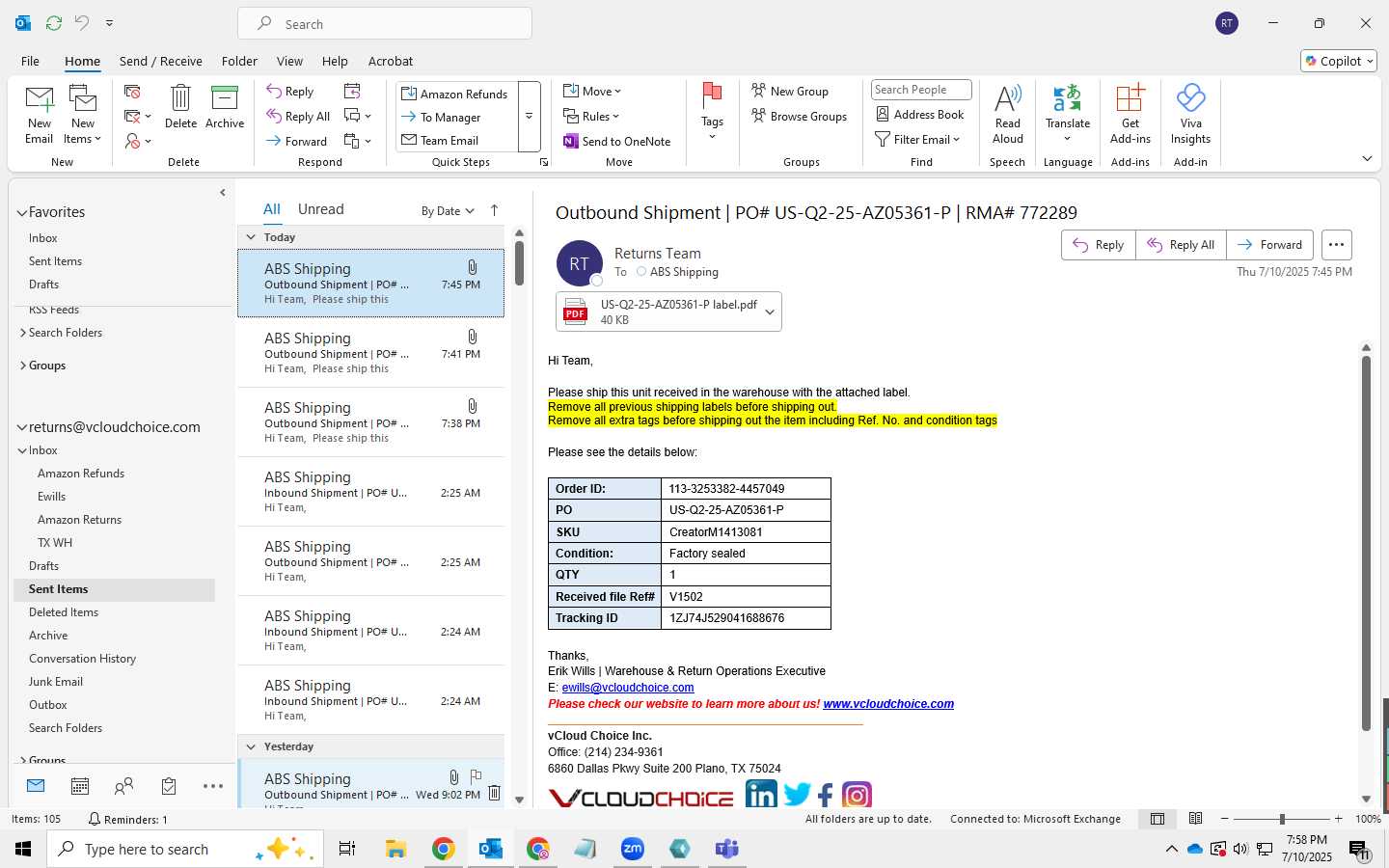Flag yesterday's ABS Shipping message
The height and width of the screenshot is (868, 1389).
pyautogui.click(x=476, y=776)
